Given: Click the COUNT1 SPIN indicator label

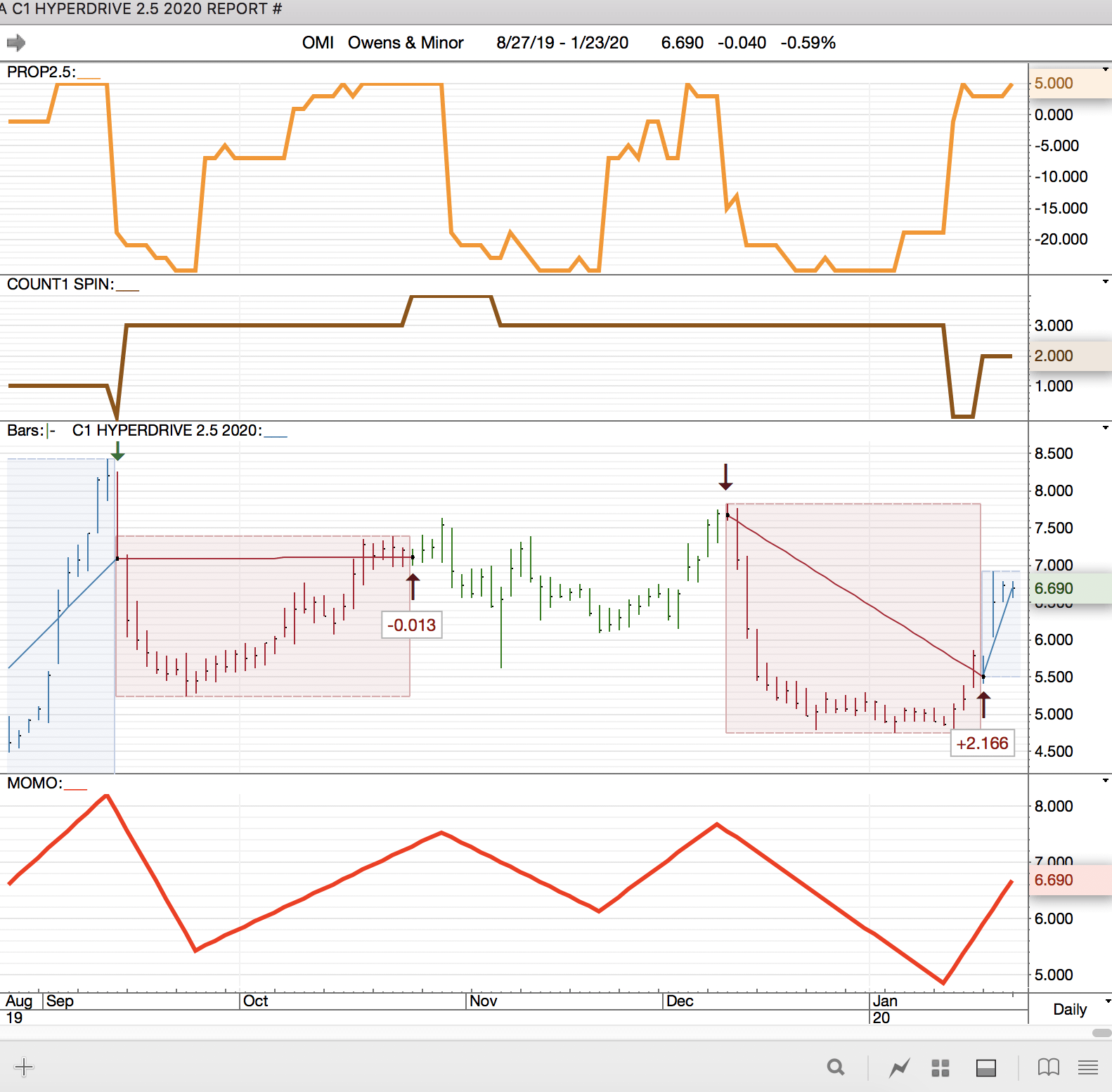Looking at the screenshot, I should (60, 284).
